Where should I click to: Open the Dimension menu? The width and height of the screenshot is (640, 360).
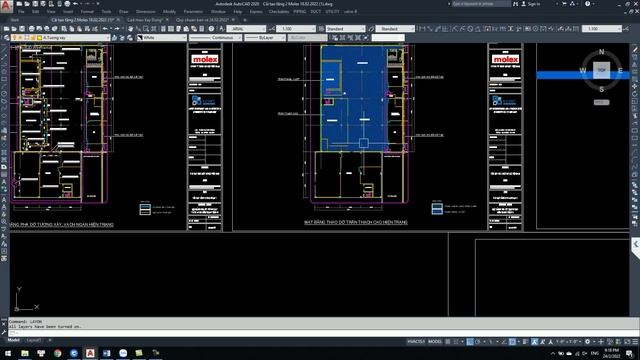tap(146, 12)
